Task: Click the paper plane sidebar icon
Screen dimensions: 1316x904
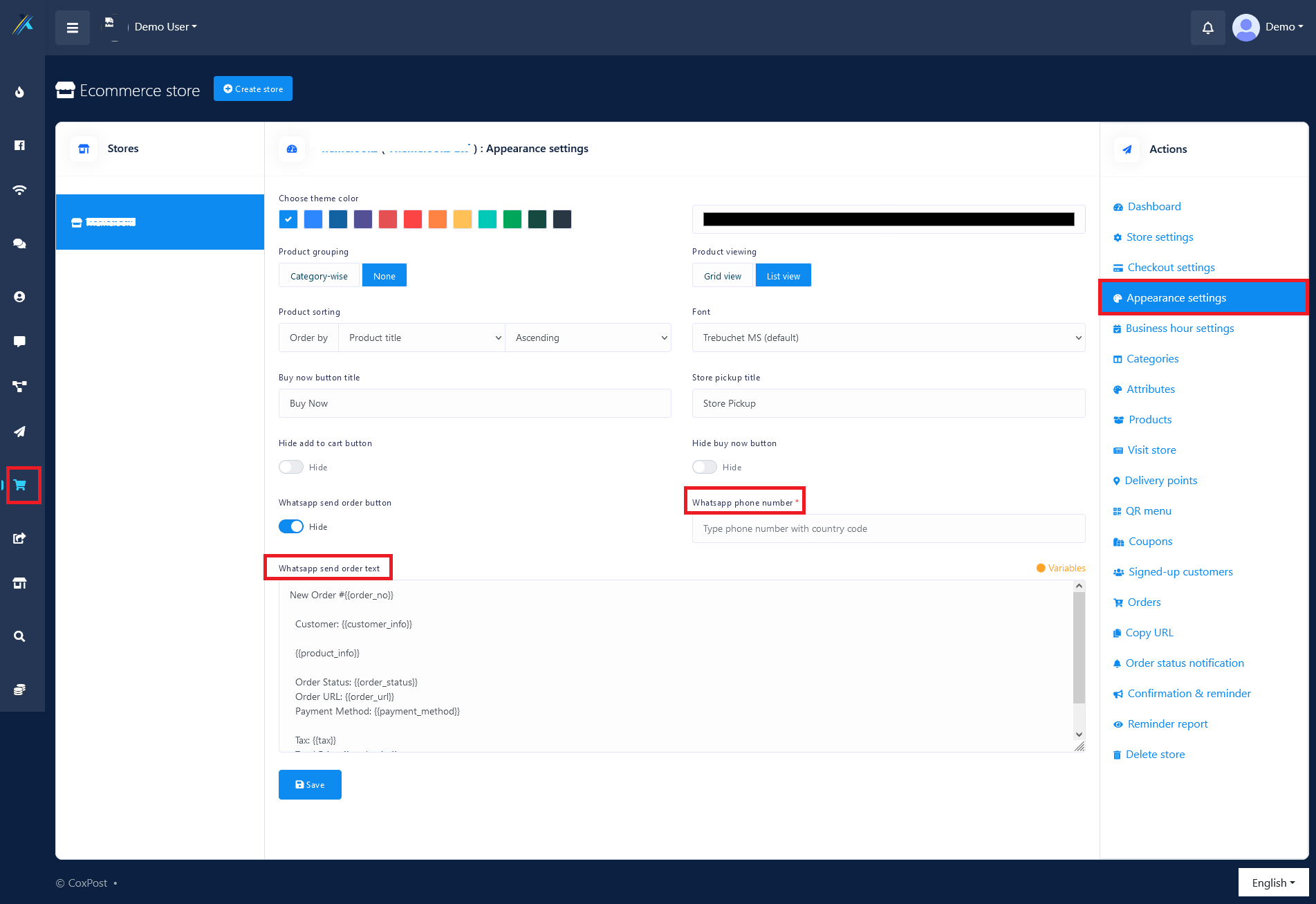Action: point(20,432)
